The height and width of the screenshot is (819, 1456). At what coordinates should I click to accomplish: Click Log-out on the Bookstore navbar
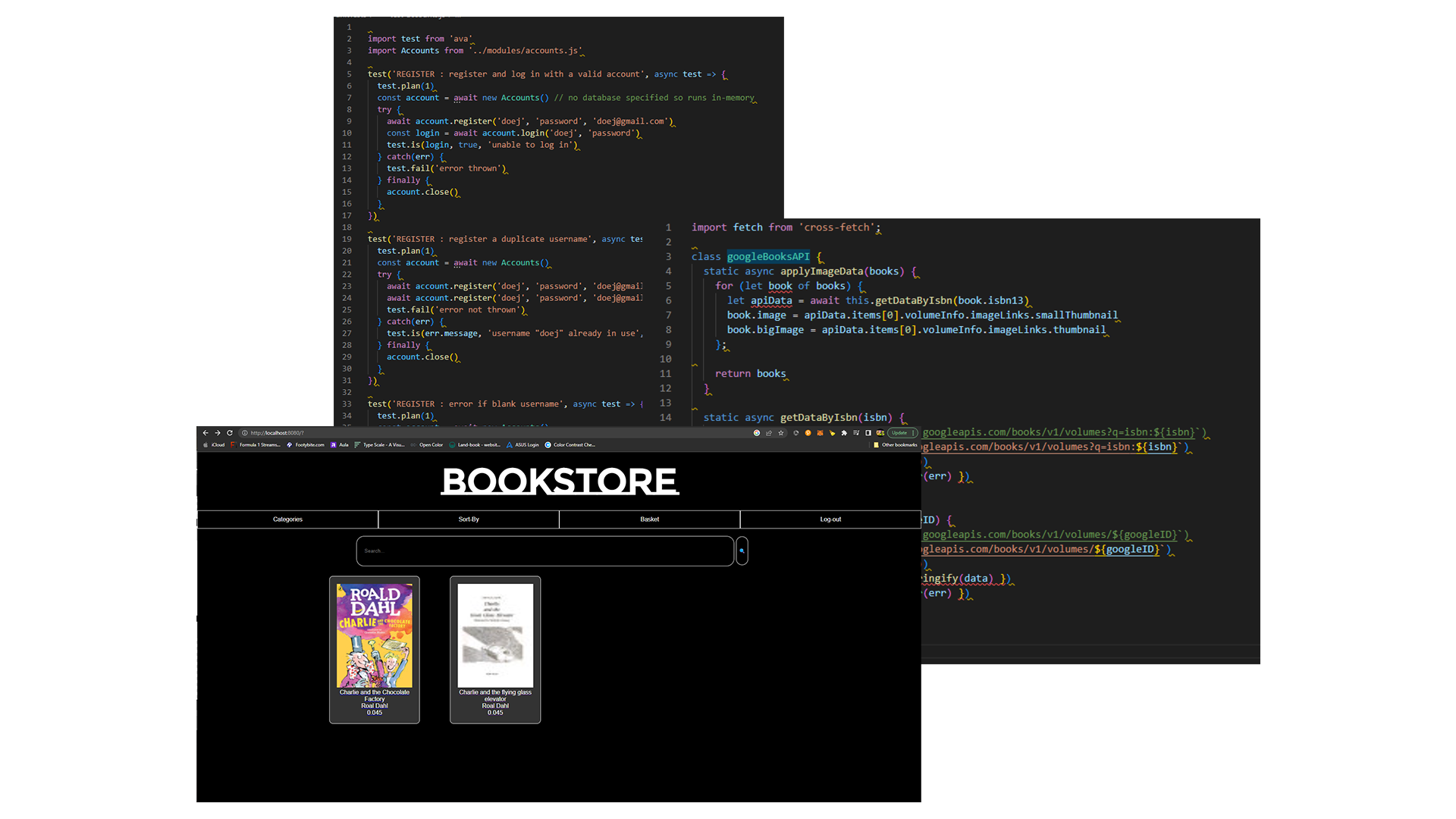(830, 519)
